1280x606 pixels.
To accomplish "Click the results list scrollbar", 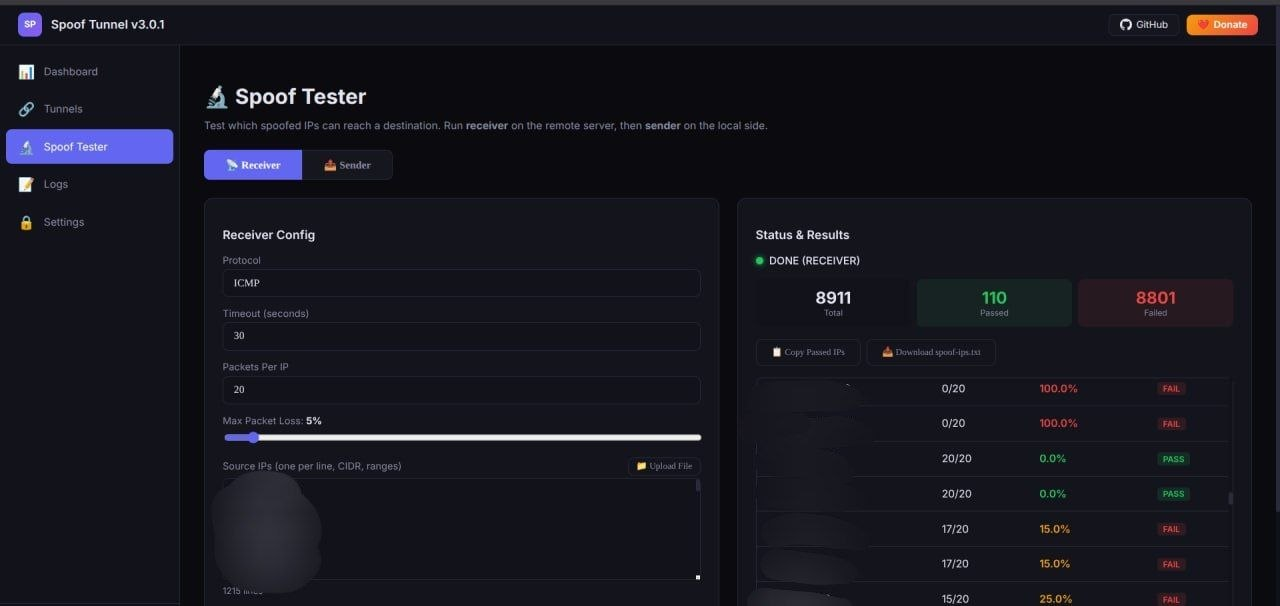I will coord(1230,498).
